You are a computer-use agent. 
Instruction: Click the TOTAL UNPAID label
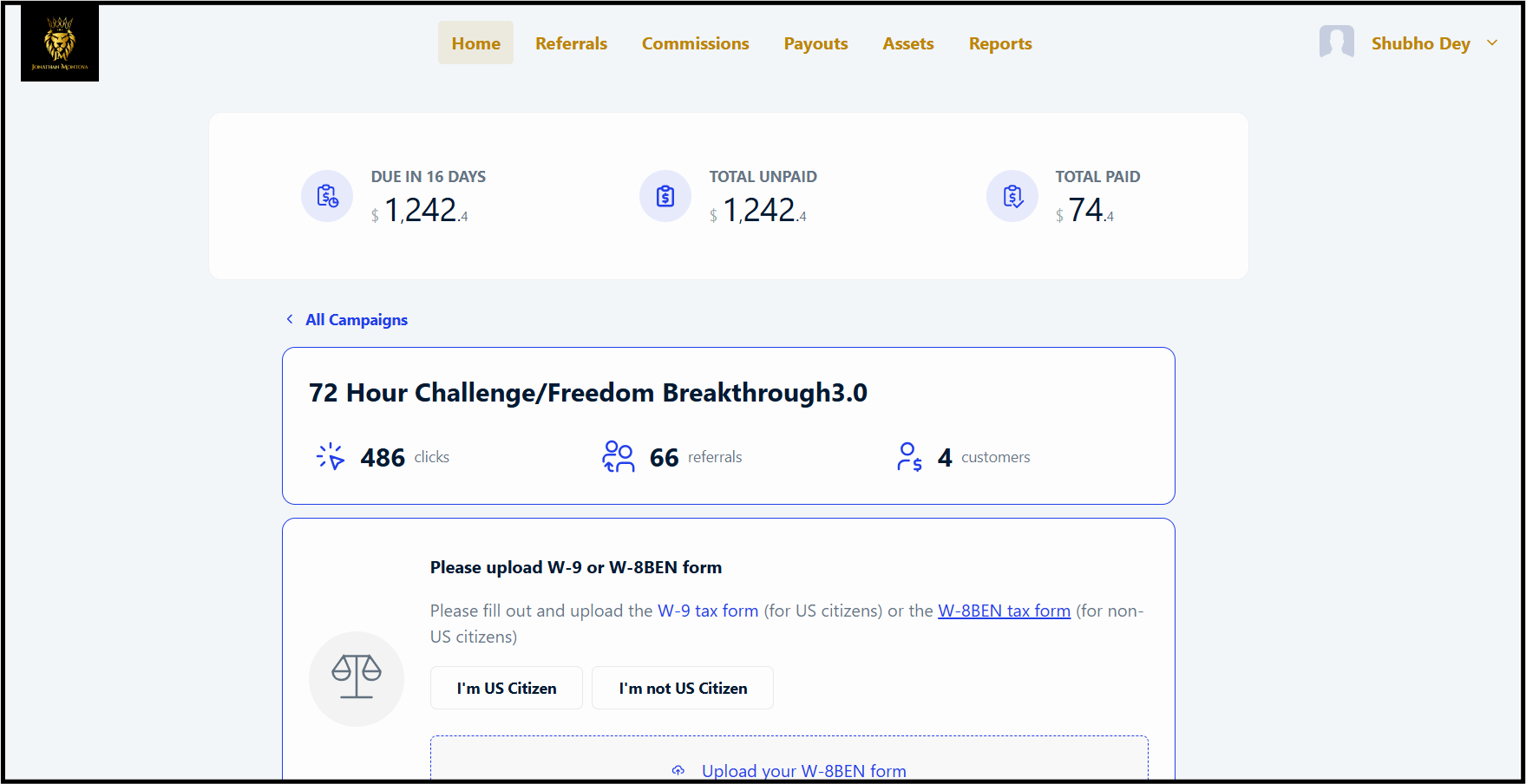763,177
